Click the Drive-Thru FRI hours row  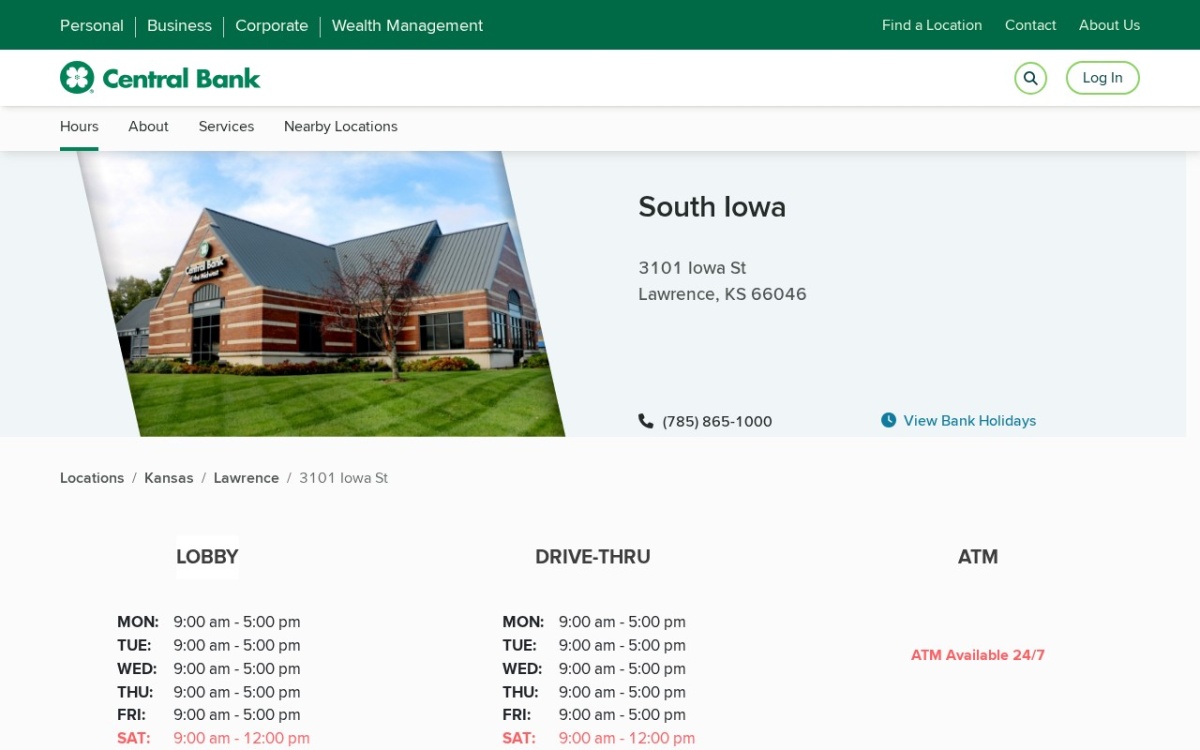(594, 715)
